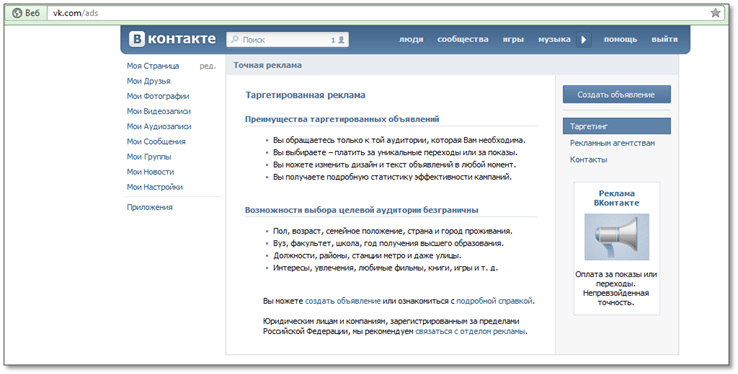Image resolution: width=738 pixels, height=374 pixels.
Task: Open the игры header menu item
Action: 513,40
